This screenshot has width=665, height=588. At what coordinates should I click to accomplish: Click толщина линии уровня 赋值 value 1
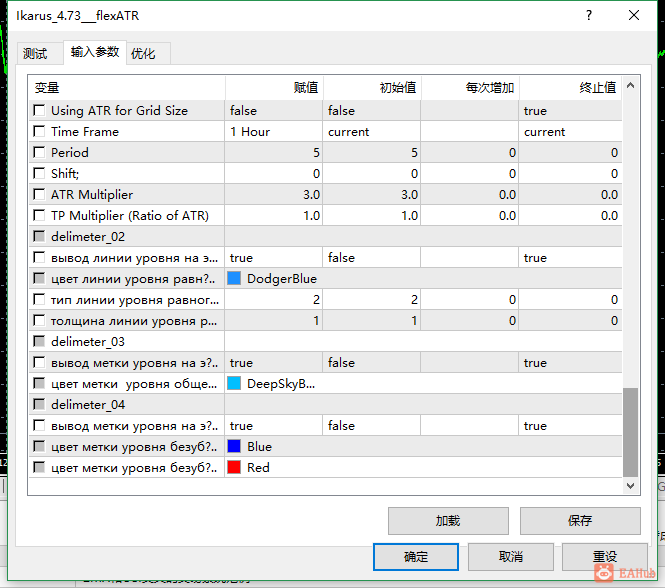[x=274, y=321]
